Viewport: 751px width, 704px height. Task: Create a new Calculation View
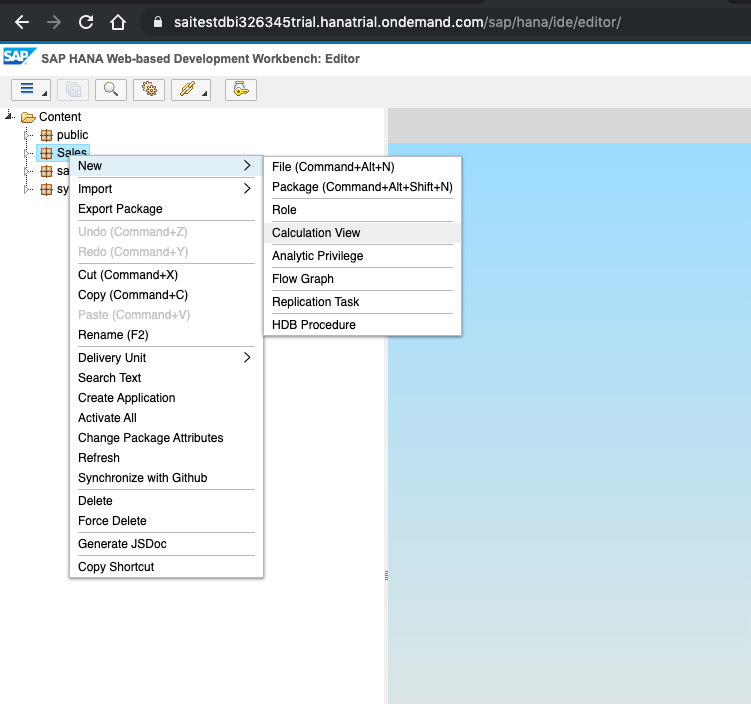363,233
